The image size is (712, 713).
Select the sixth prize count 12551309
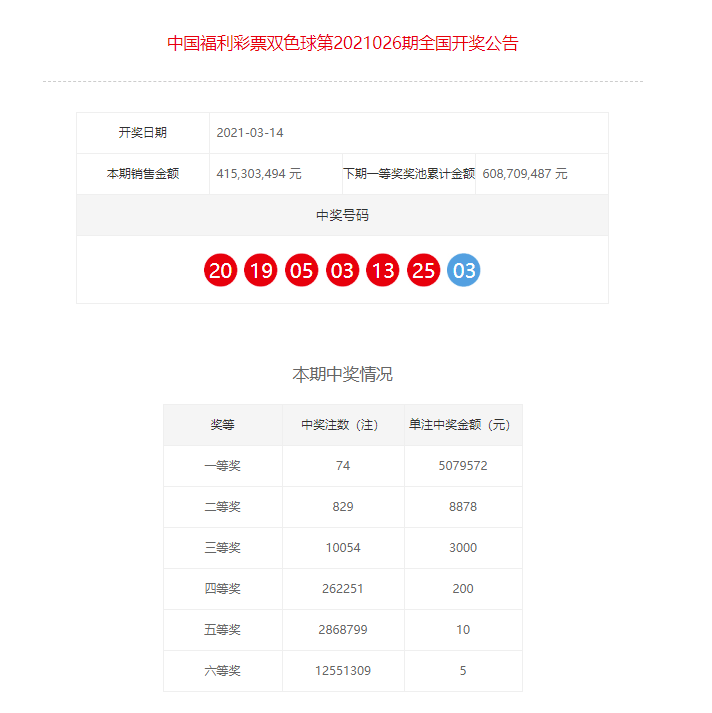point(343,671)
